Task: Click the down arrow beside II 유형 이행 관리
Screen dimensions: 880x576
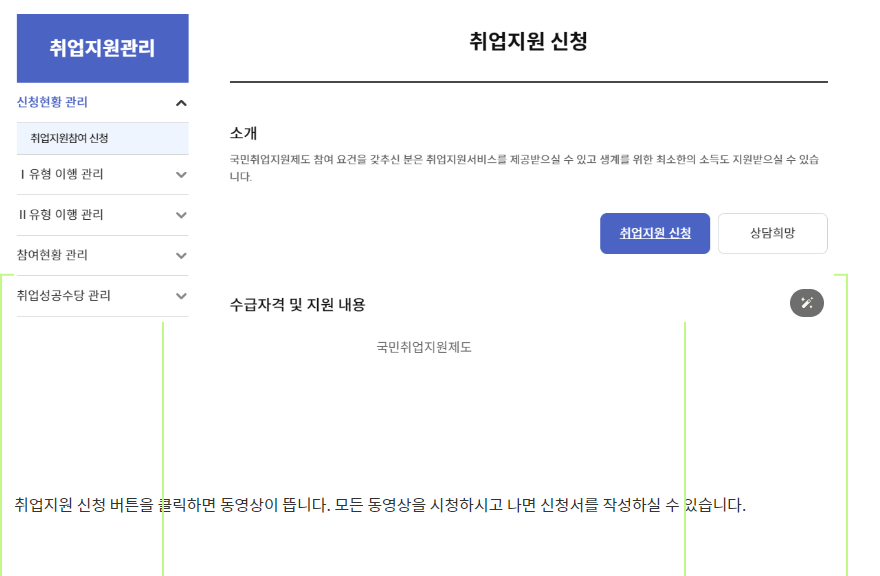Action: tap(181, 215)
